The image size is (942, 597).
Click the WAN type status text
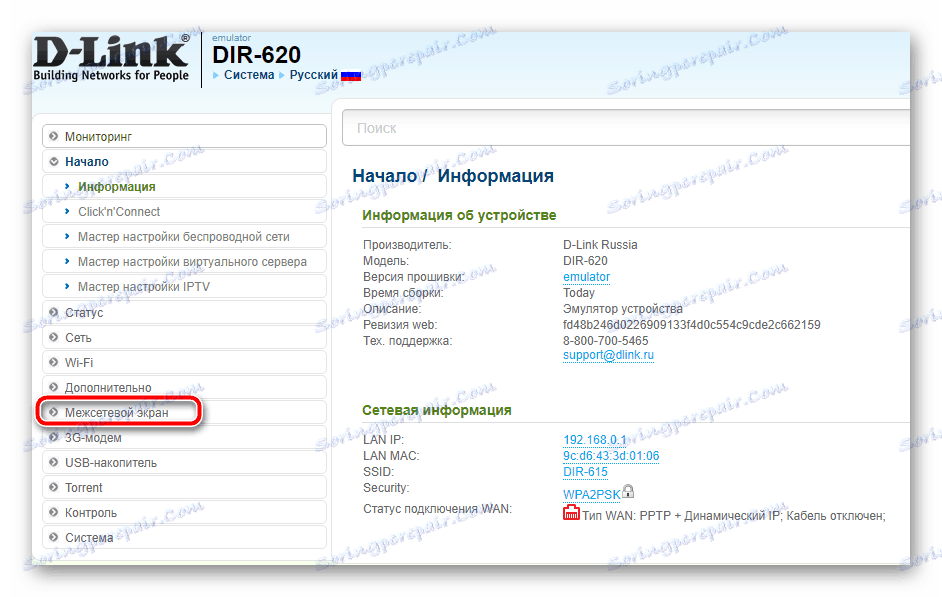(x=734, y=516)
